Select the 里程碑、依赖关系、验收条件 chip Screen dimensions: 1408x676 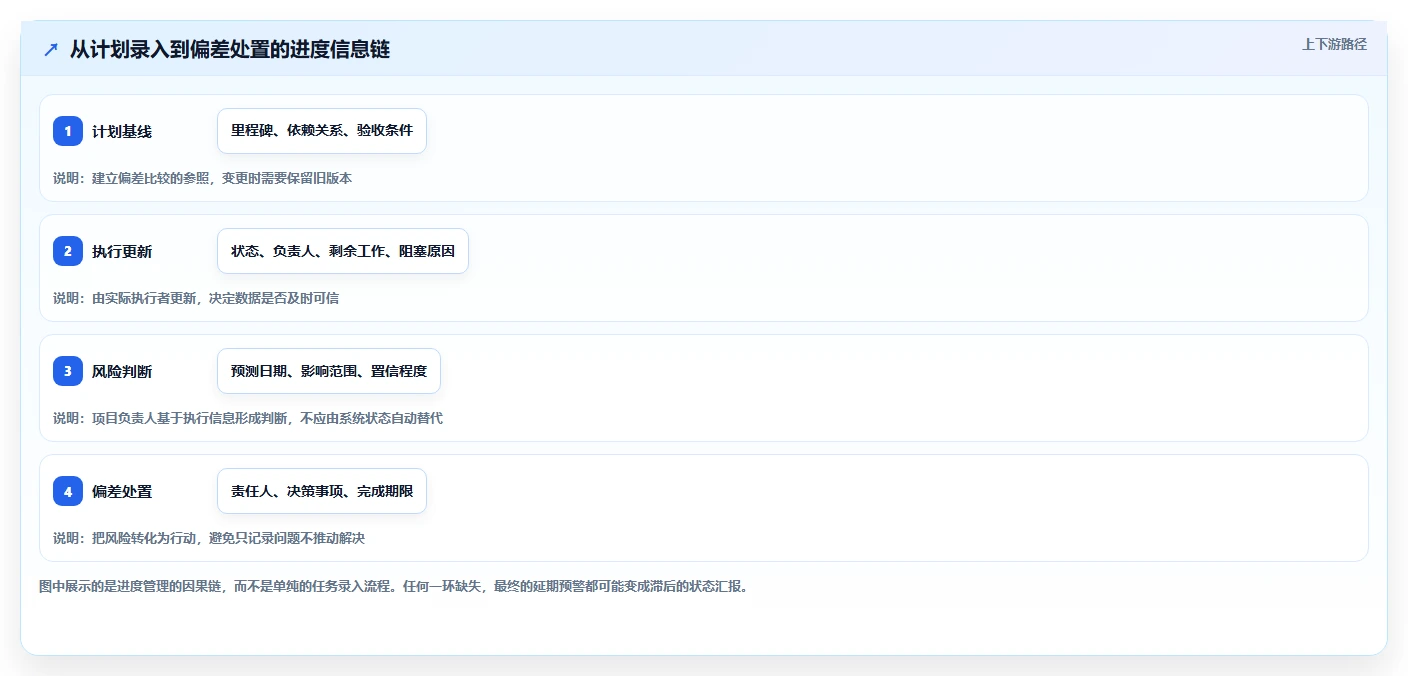pyautogui.click(x=322, y=131)
